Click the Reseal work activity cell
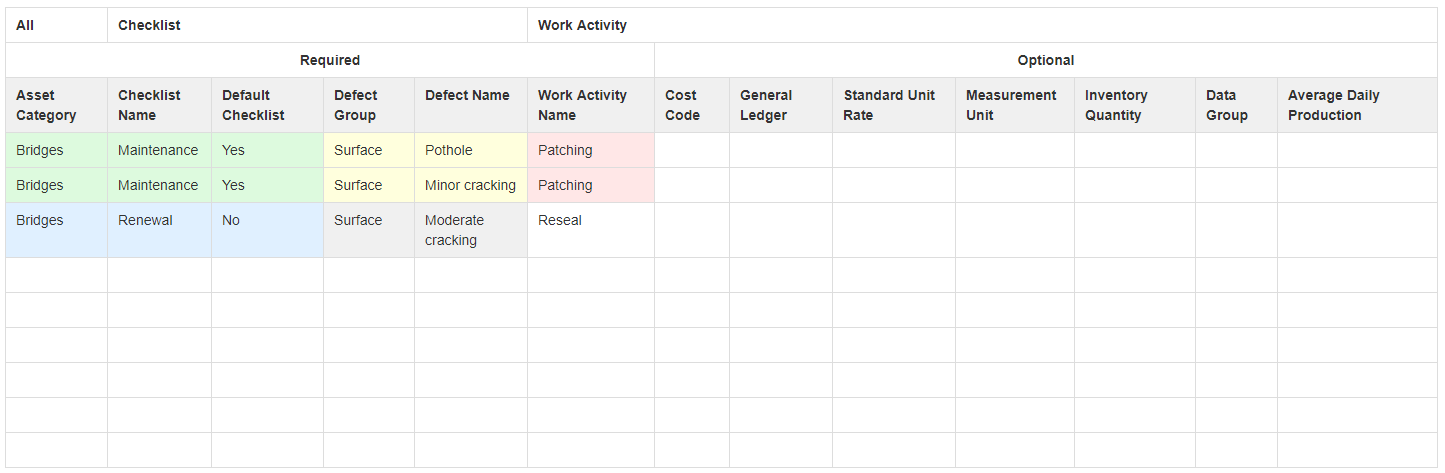The width and height of the screenshot is (1445, 473). [590, 230]
